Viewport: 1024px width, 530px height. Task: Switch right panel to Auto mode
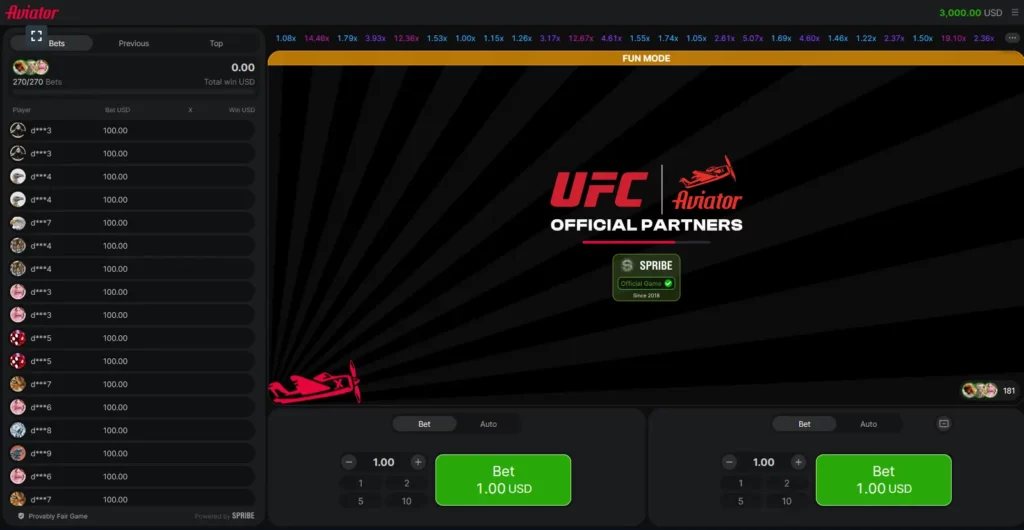coord(868,424)
